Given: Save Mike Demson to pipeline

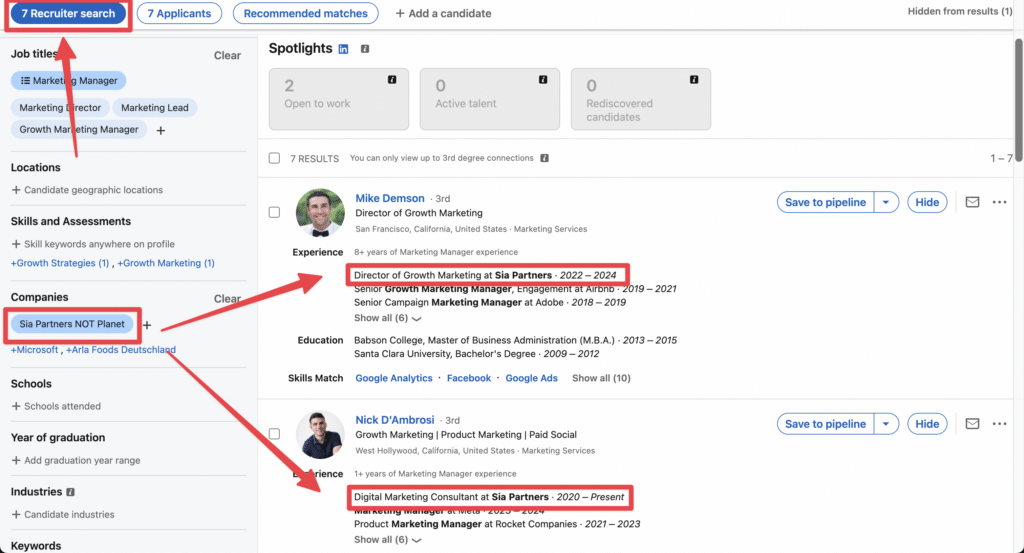Looking at the screenshot, I should click(825, 202).
